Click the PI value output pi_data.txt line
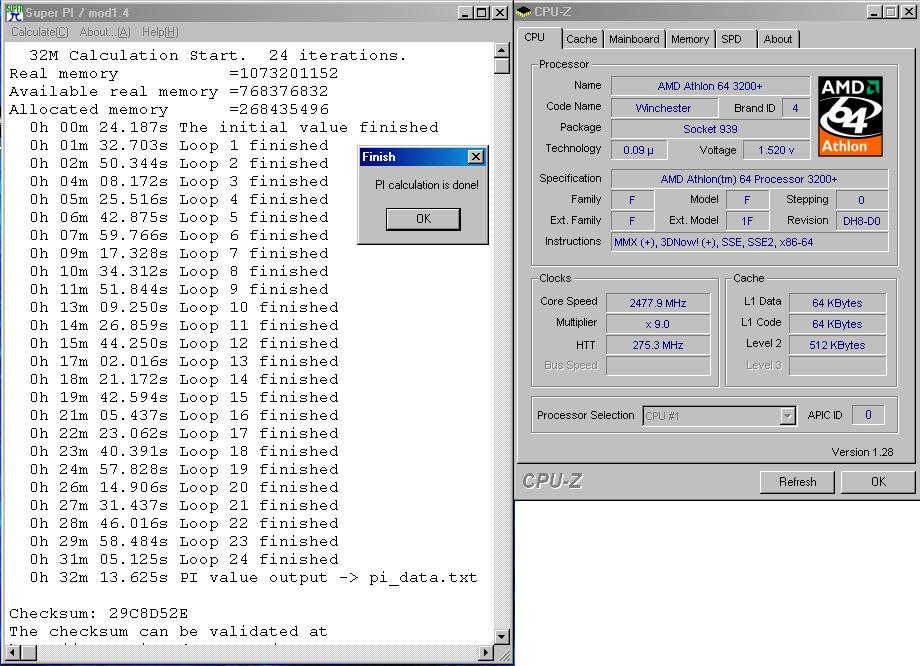Image resolution: width=920 pixels, height=666 pixels. [x=253, y=577]
